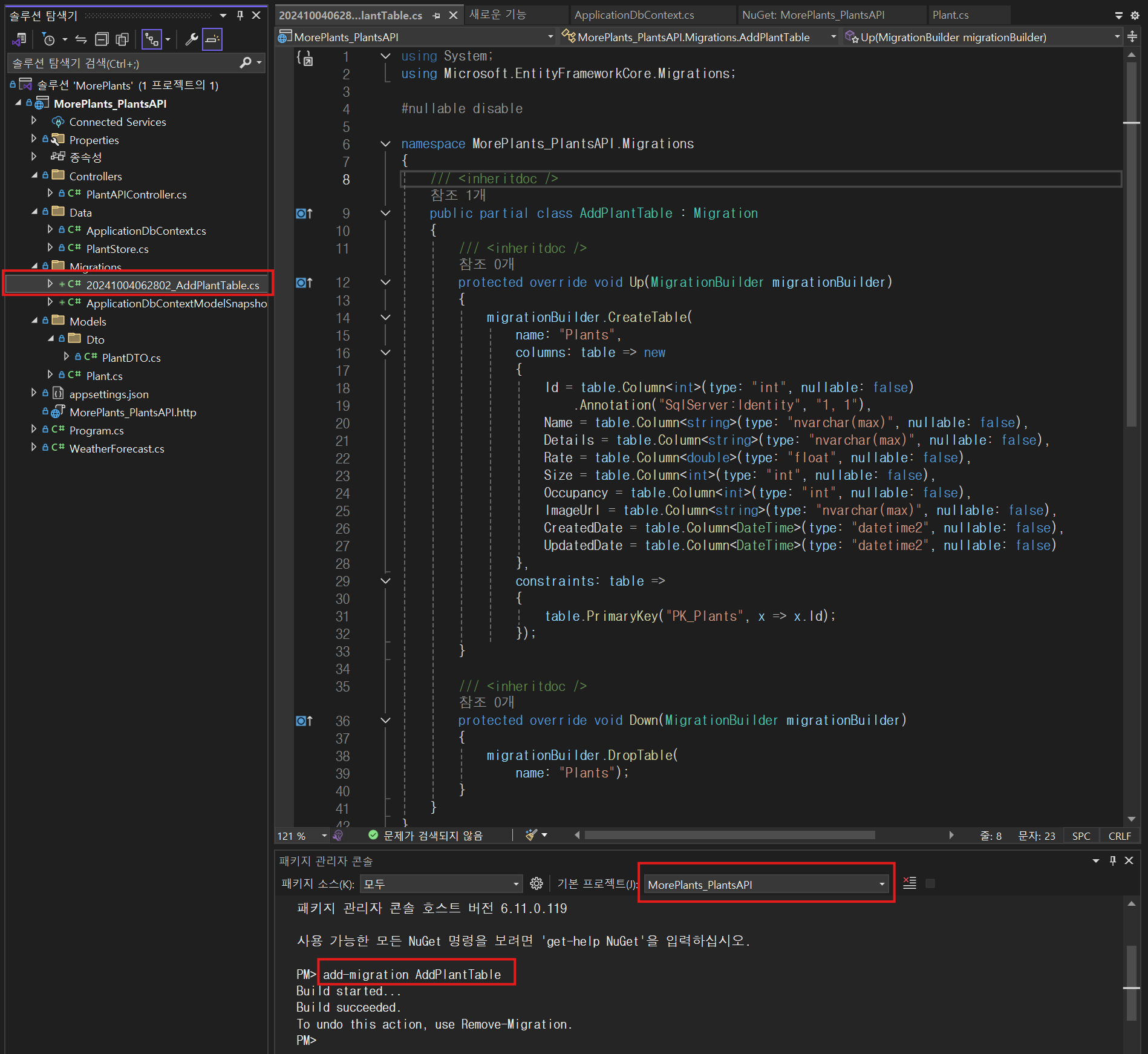Pin the Solution Explorer panel
1148x1054 pixels.
(240, 15)
